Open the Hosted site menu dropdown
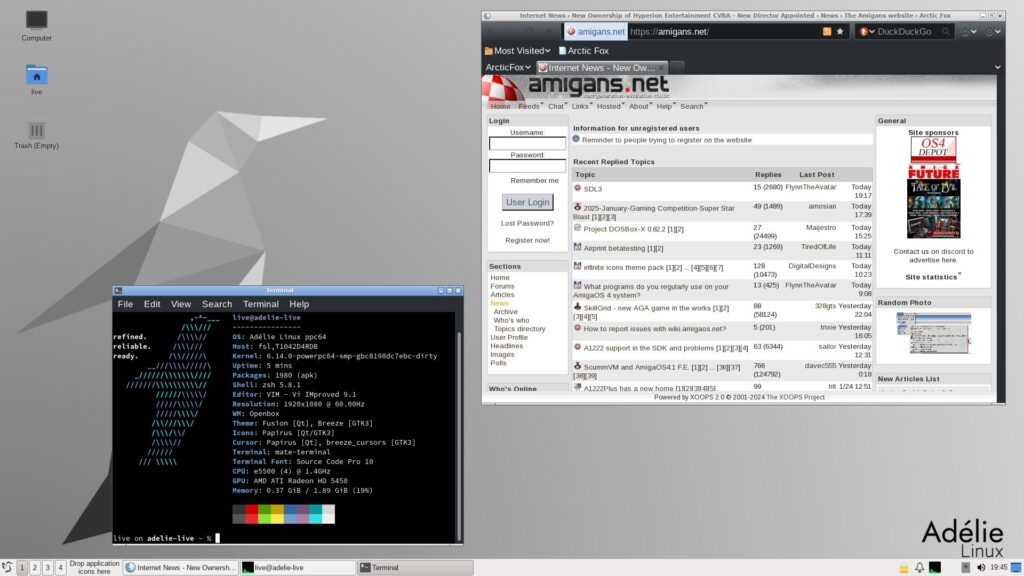 point(609,106)
